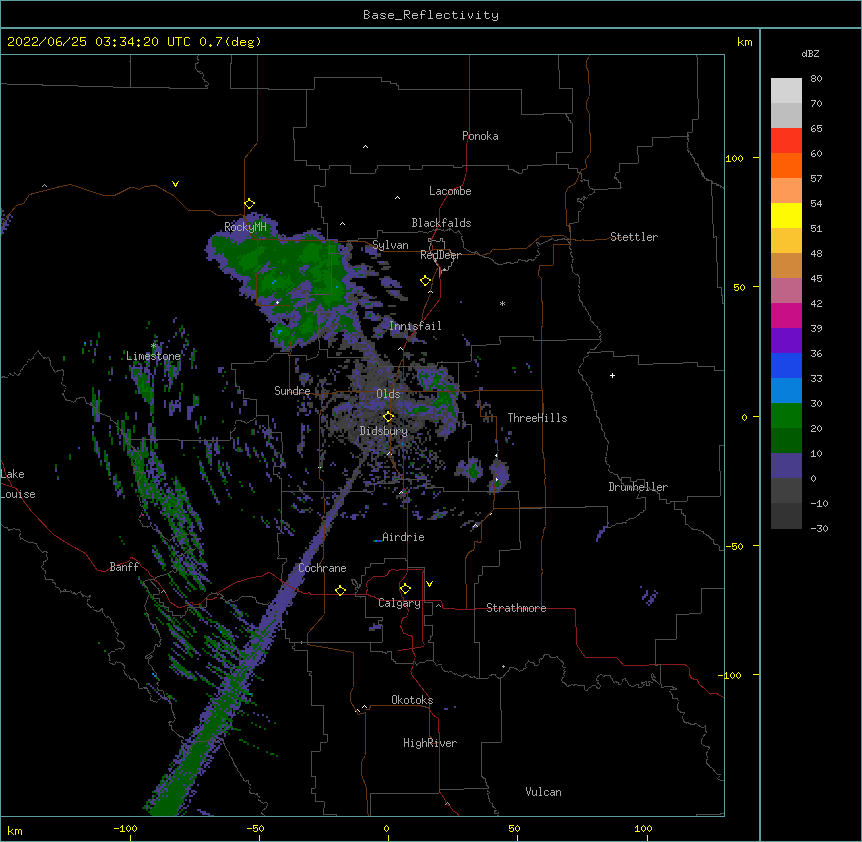
Task: Click the Base_Reflectivity title
Action: point(431,15)
